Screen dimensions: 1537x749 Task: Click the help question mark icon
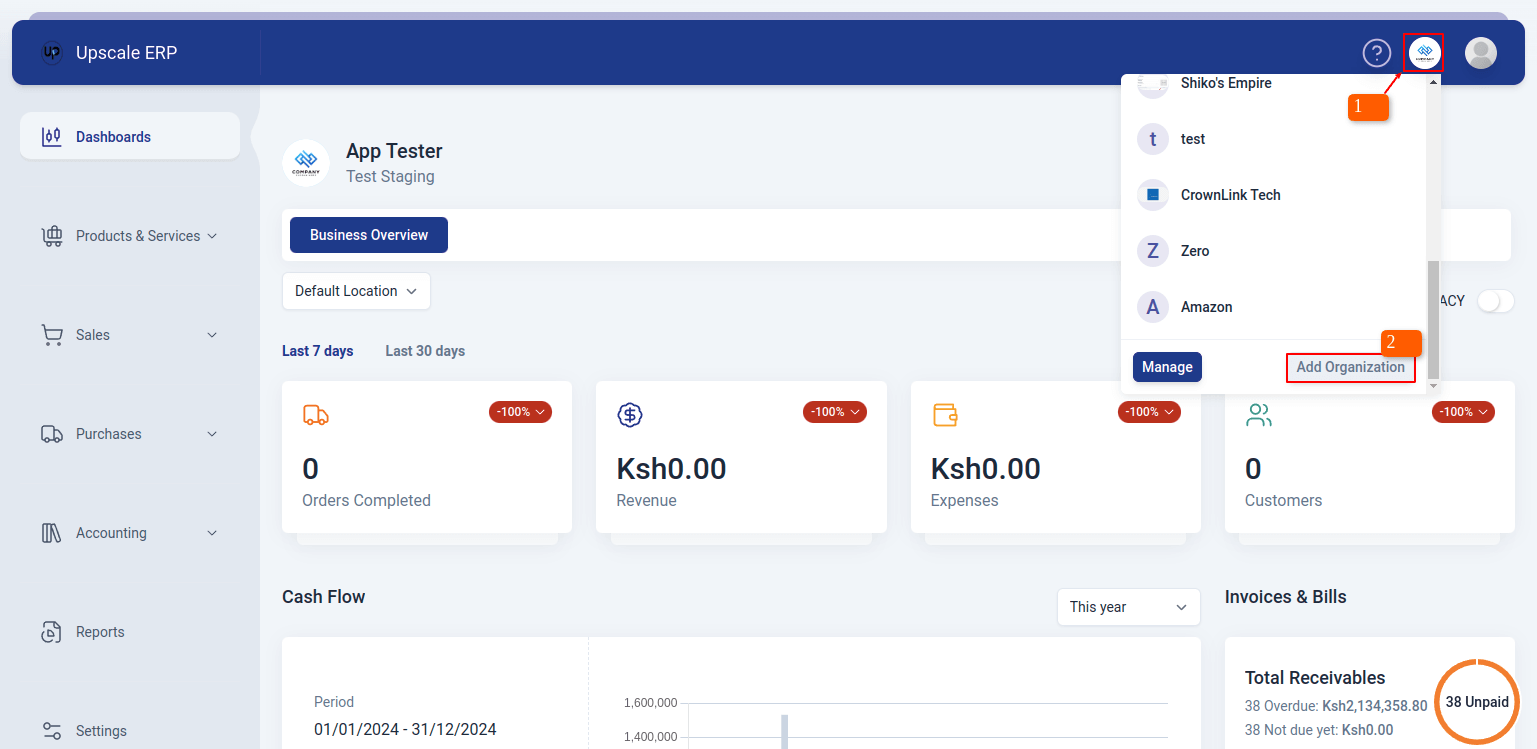click(x=1377, y=53)
